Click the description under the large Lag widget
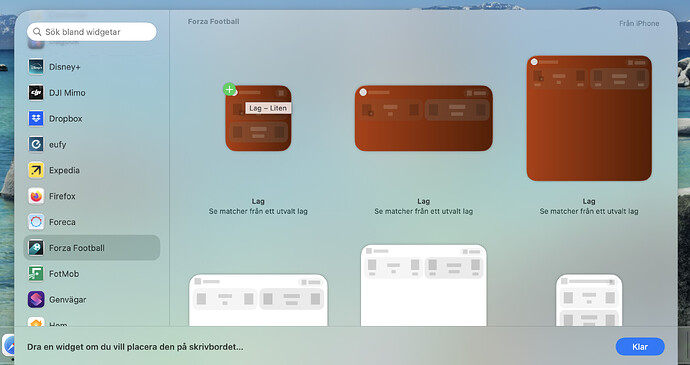Screen dimensions: 690x365 [589, 211]
